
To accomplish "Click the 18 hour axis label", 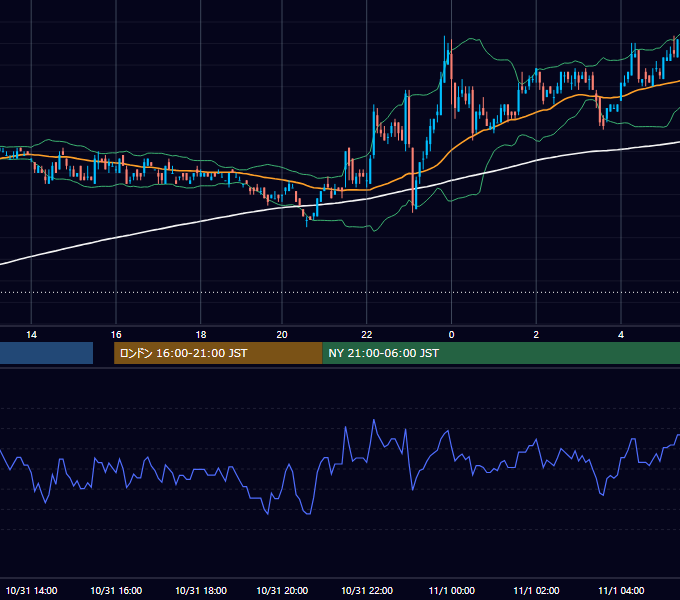I will pyautogui.click(x=201, y=335).
